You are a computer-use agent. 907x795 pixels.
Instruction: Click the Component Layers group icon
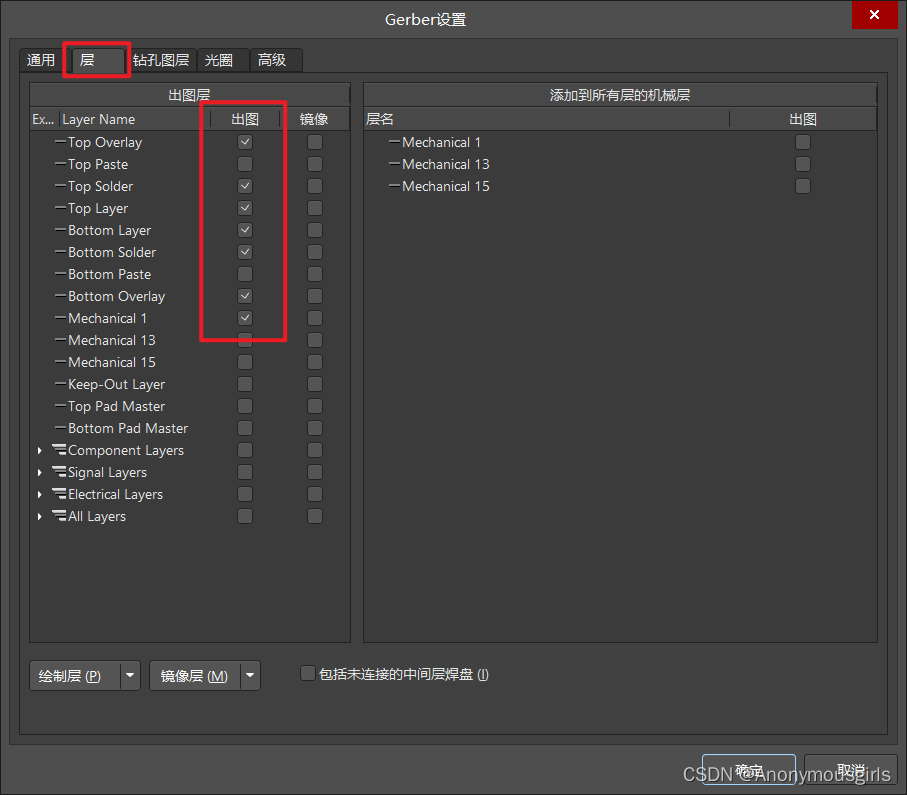(59, 451)
